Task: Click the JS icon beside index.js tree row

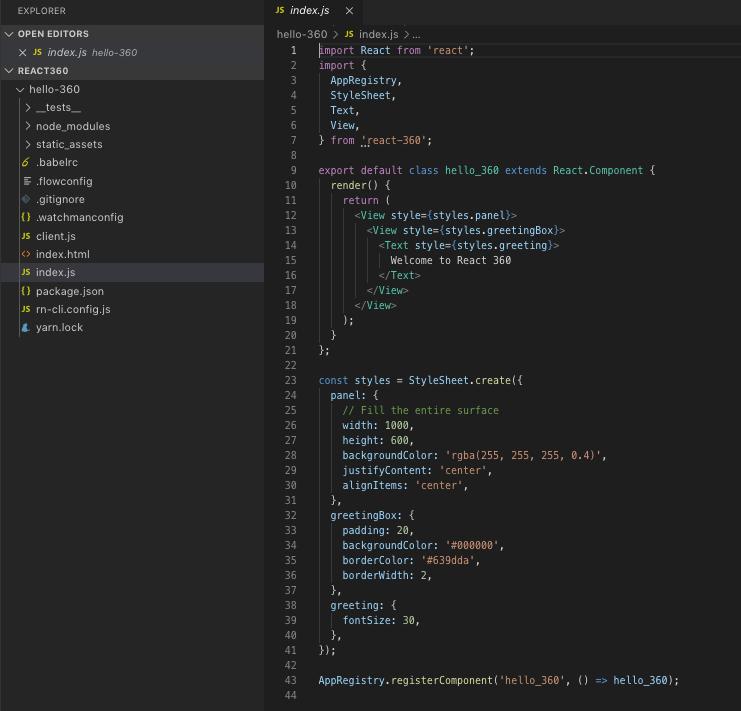Action: [x=26, y=273]
